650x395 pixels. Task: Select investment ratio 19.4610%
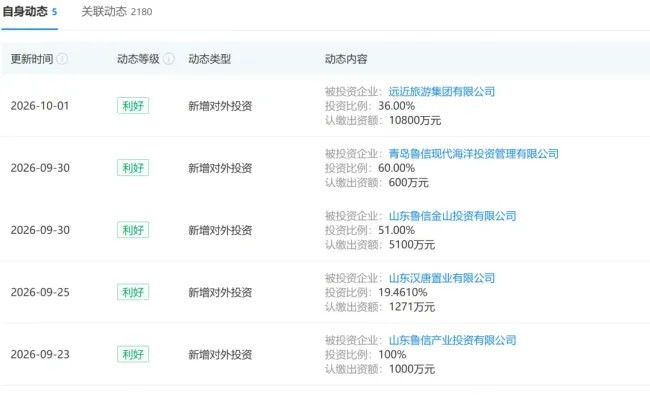point(403,292)
